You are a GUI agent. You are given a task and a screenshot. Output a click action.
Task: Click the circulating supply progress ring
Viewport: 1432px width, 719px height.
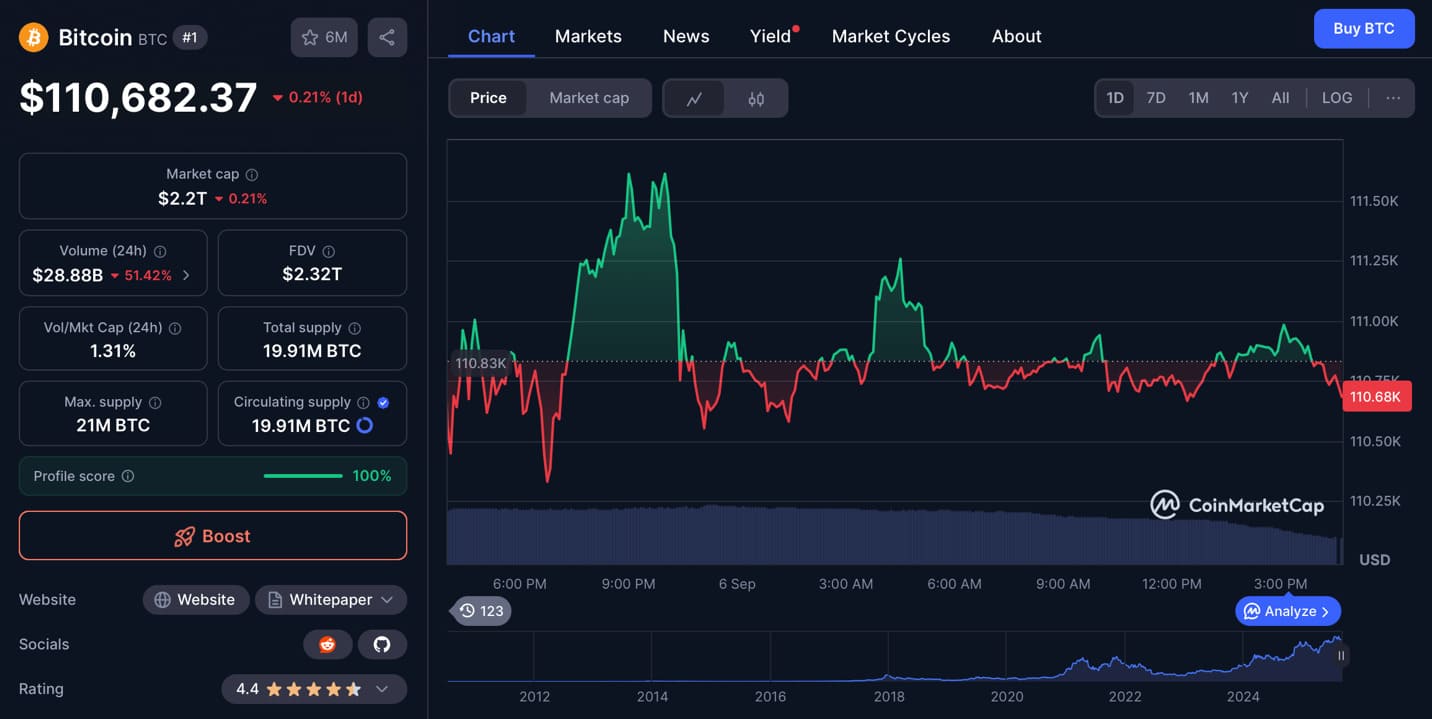point(365,425)
